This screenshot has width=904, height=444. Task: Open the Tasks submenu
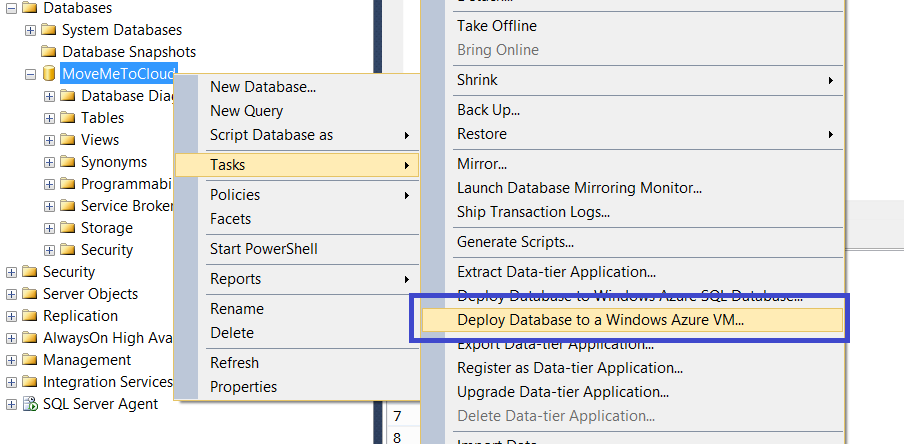click(296, 165)
